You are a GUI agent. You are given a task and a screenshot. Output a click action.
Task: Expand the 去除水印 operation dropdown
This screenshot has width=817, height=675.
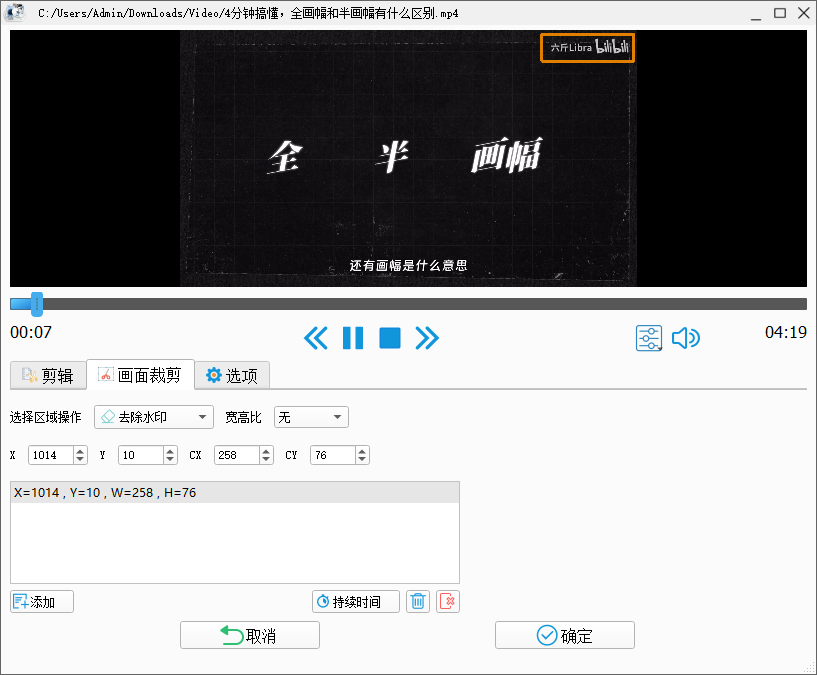click(154, 417)
